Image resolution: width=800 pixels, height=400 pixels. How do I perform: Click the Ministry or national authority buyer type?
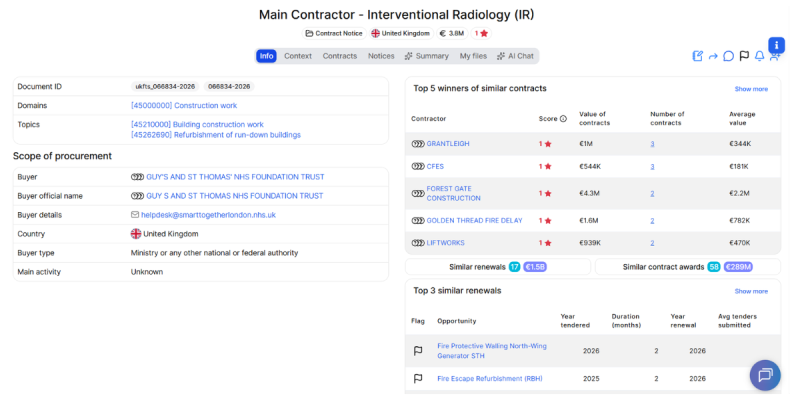[214, 253]
